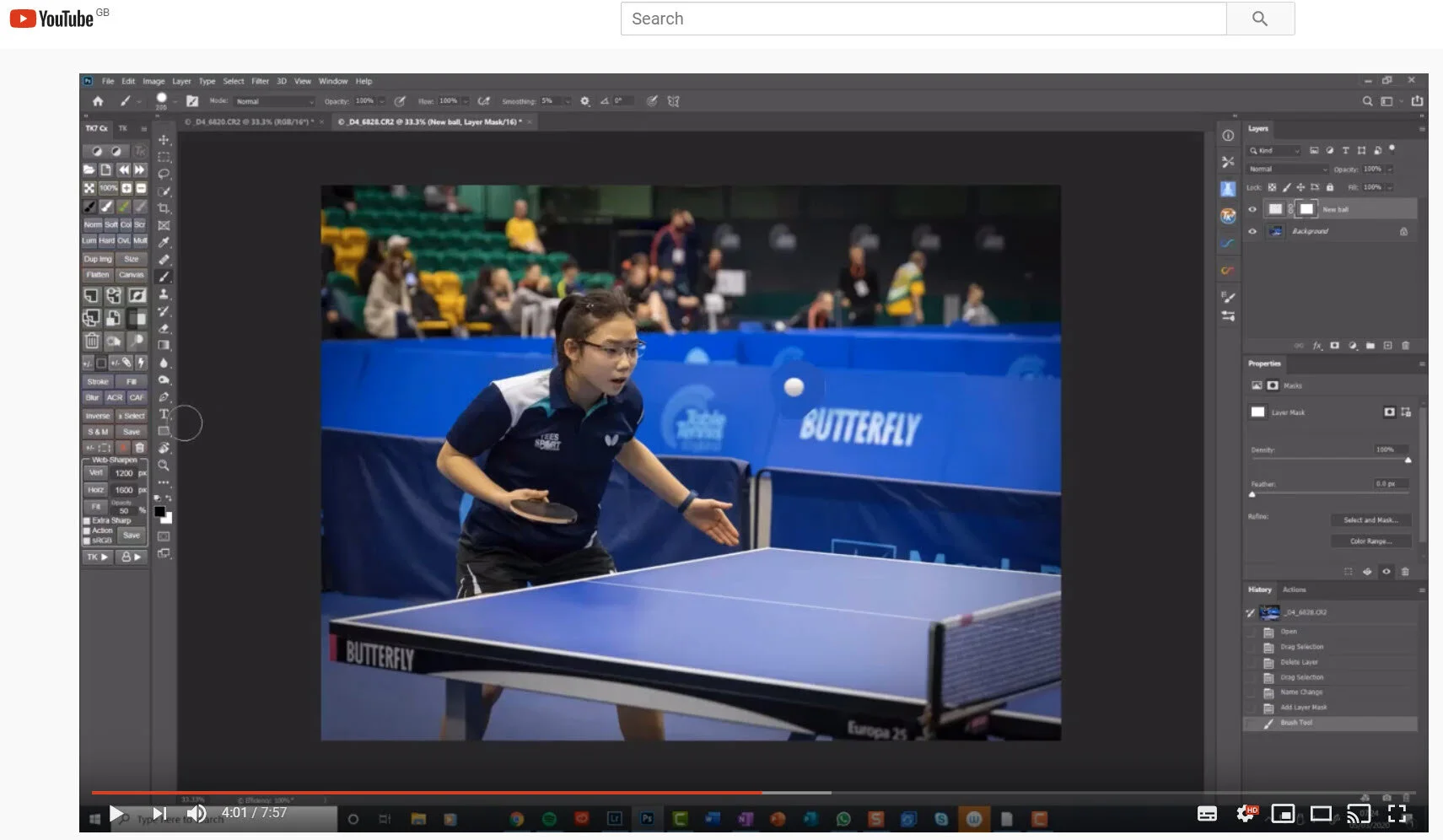Viewport: 1443px width, 840px height.
Task: Create a new layer in Layers panel
Action: point(1387,346)
